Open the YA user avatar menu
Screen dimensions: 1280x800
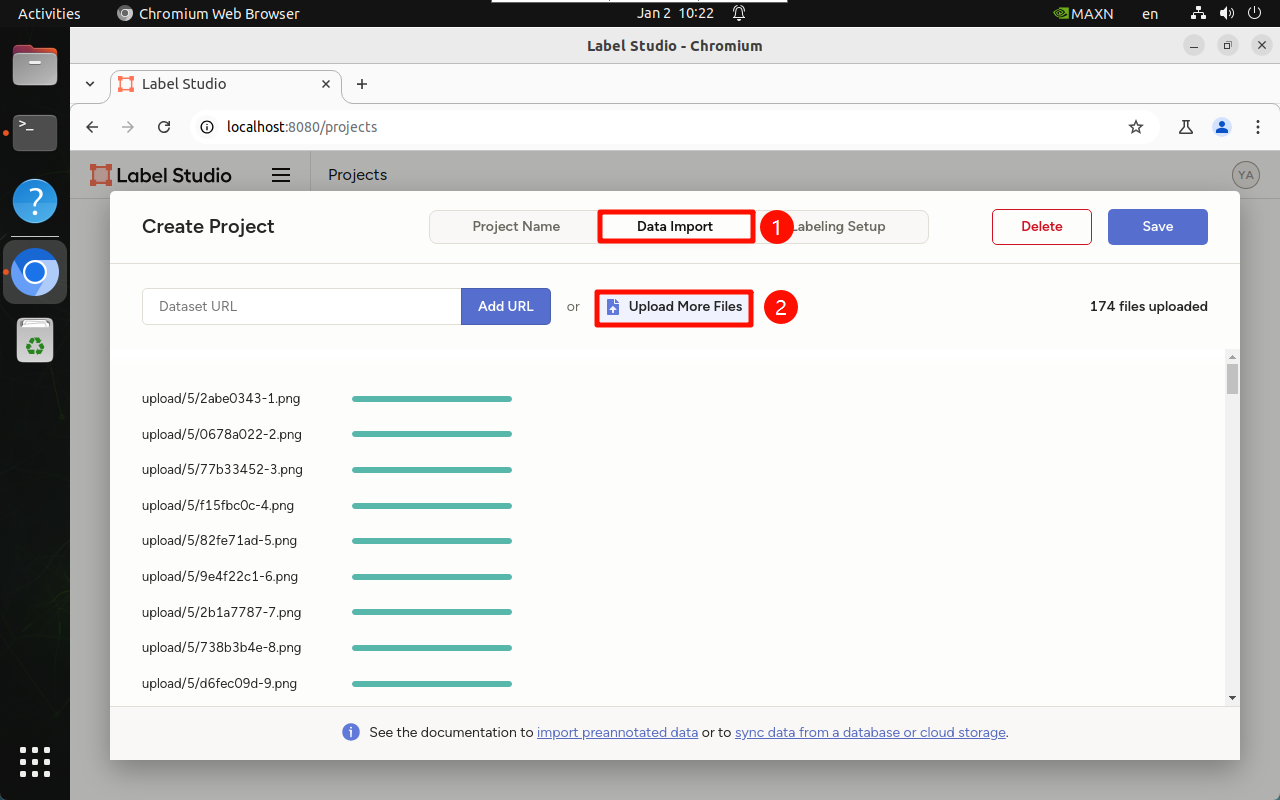tap(1245, 175)
